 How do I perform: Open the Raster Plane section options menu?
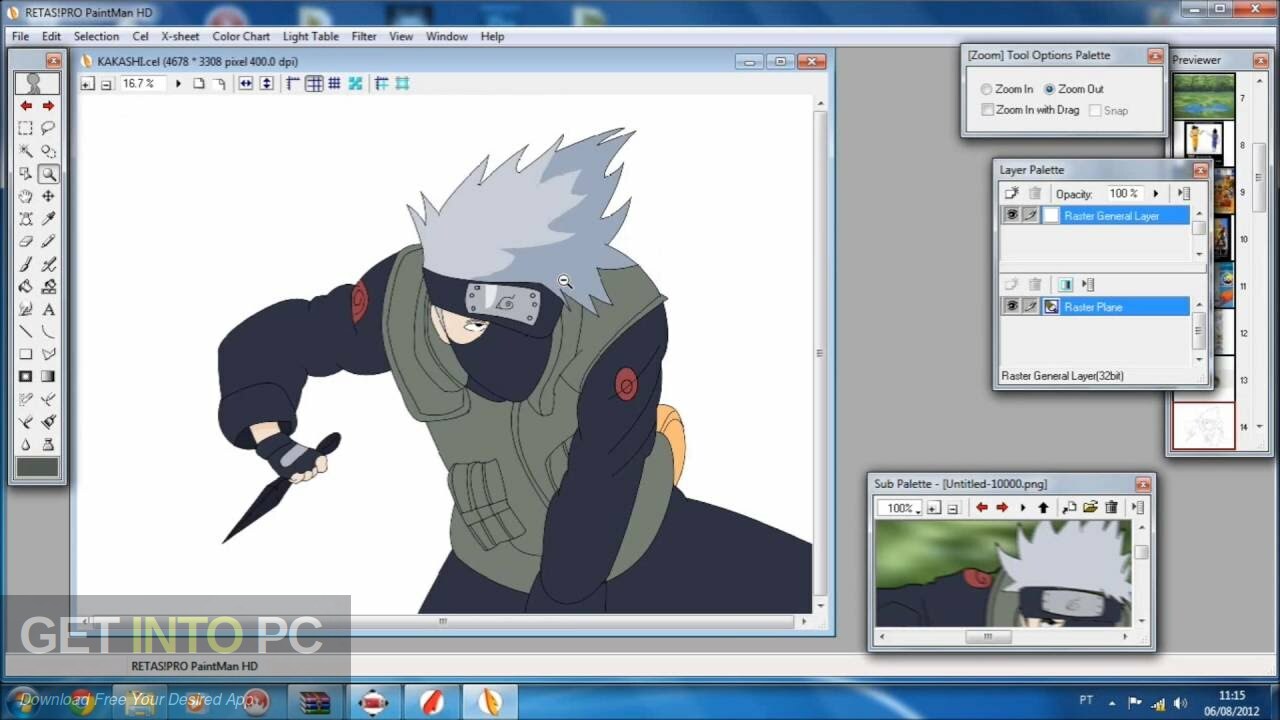click(1089, 285)
